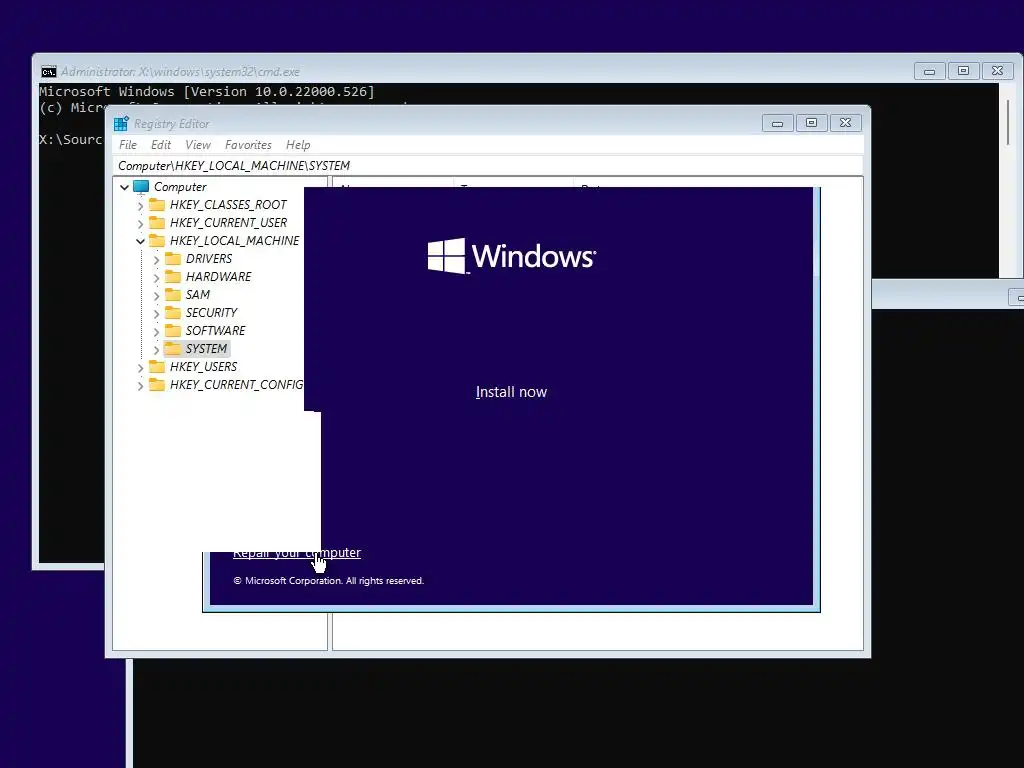
Task: Open the Help menu in Registry Editor
Action: click(298, 145)
